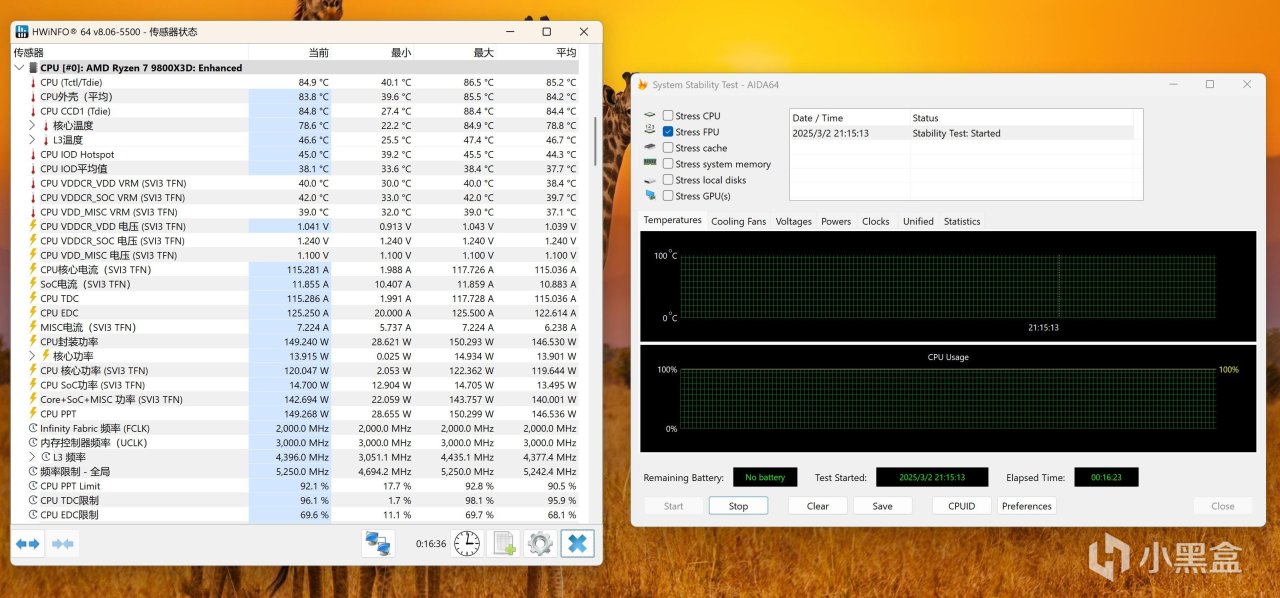This screenshot has height=598, width=1280.
Task: Click the chip icon beside Stress cache
Action: click(x=650, y=148)
